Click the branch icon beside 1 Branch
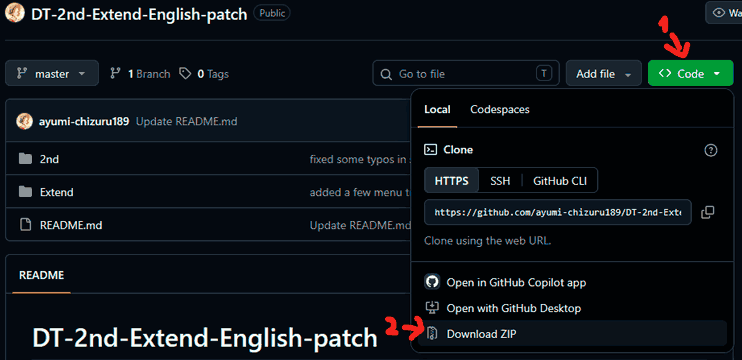This screenshot has height=360, width=742. click(115, 73)
